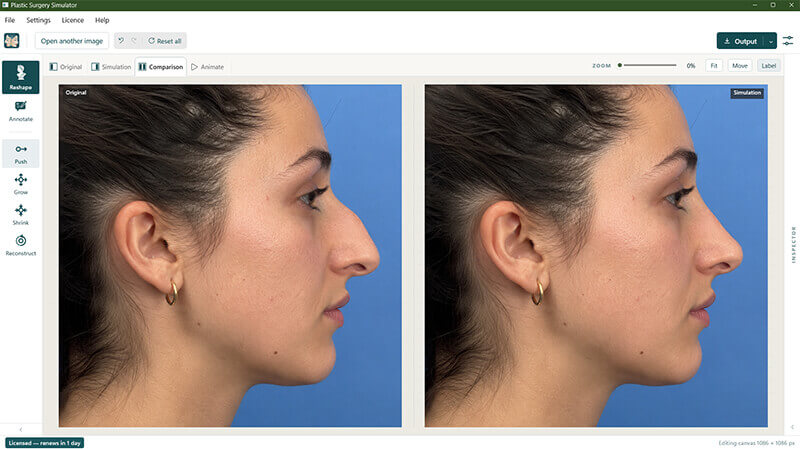Click Reset all button
Image resolution: width=800 pixels, height=449 pixels.
click(165, 41)
